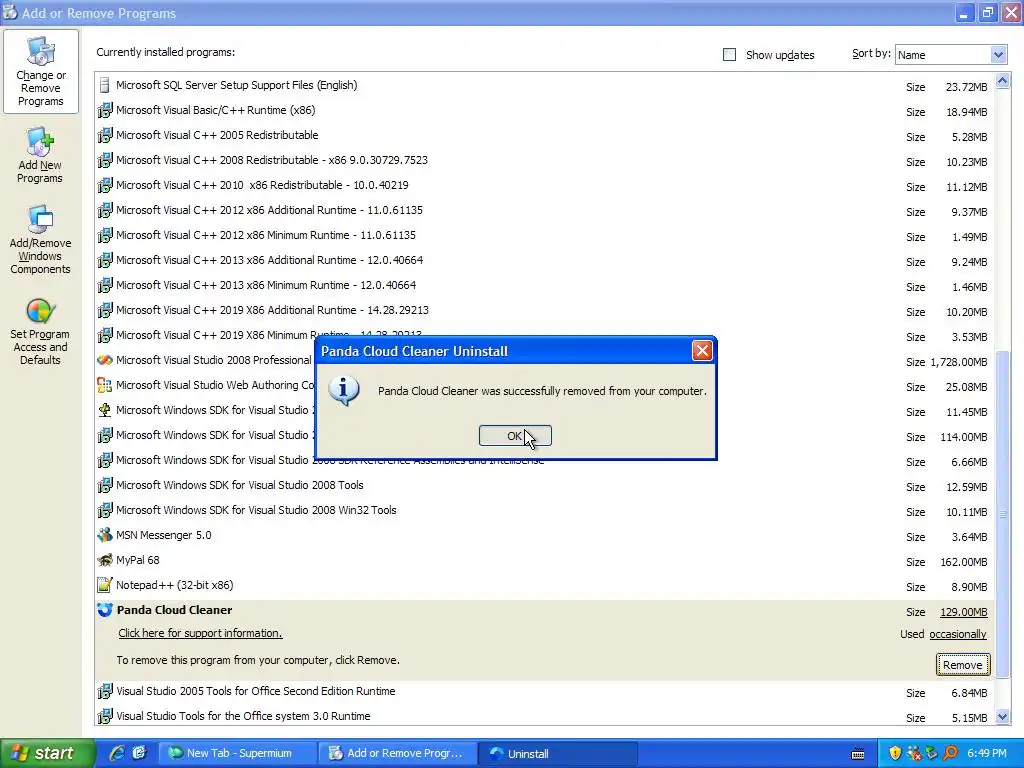Click scrollbar up arrow of programs list
1024x768 pixels.
click(1002, 81)
